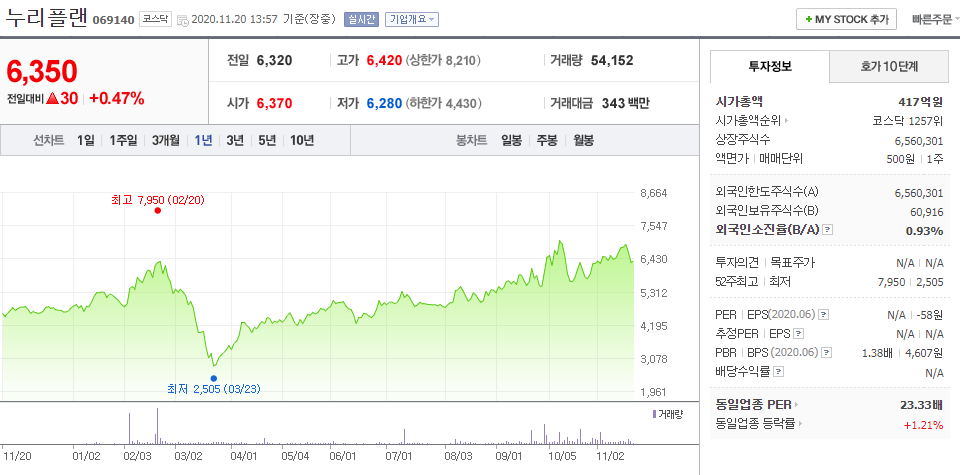Click the 4,607원 BPS value
This screenshot has width=963, height=475.
tap(924, 353)
